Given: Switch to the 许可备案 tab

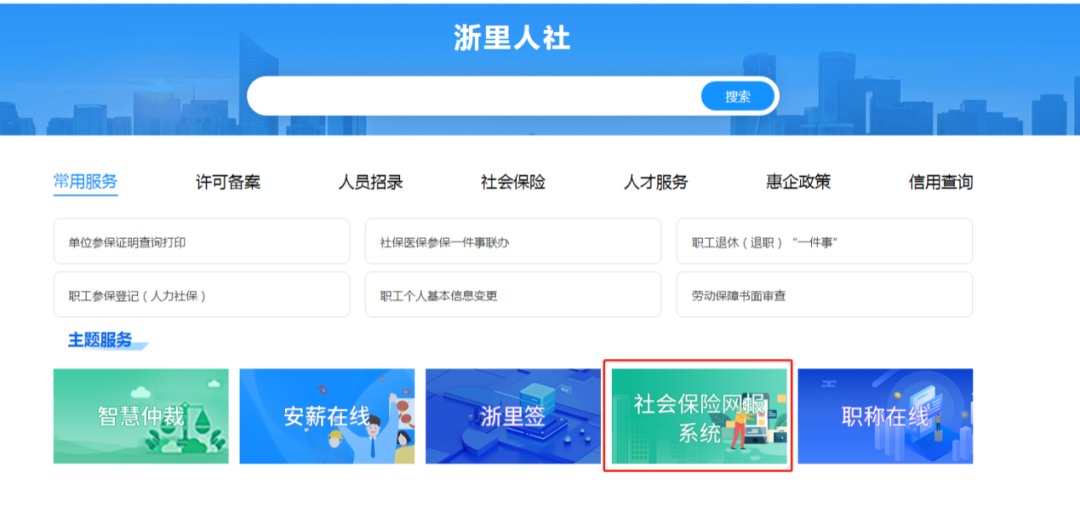Looking at the screenshot, I should pos(228,183).
